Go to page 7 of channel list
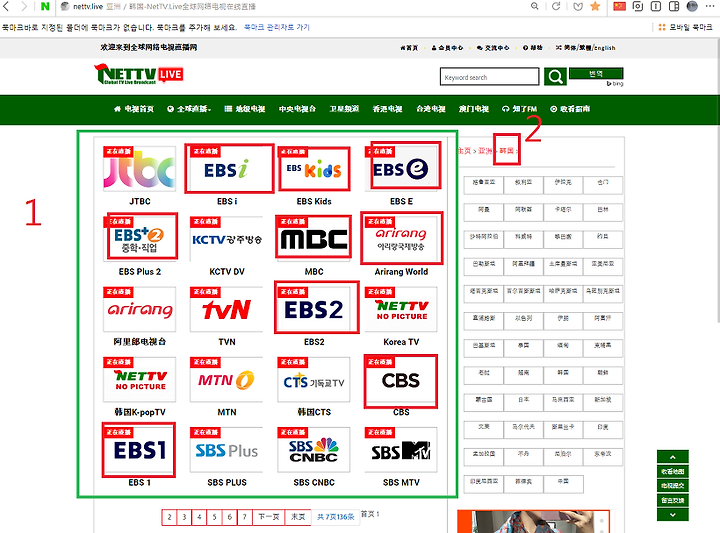Viewport: 720px width, 533px height. (x=245, y=517)
